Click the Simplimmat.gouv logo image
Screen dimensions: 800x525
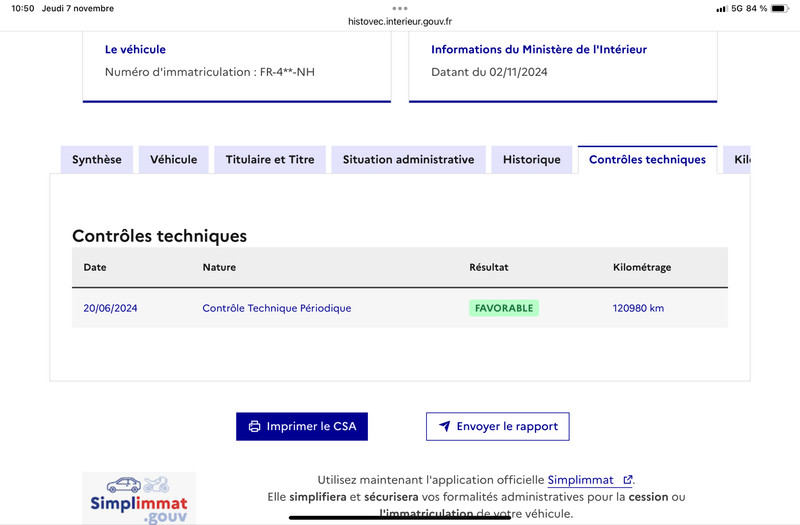point(139,498)
